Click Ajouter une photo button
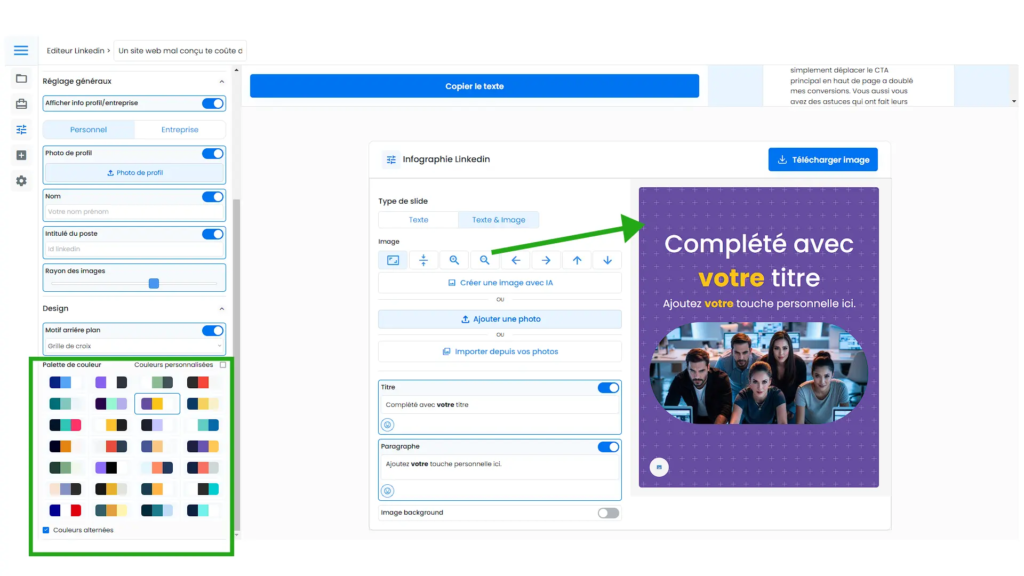This screenshot has width=1024, height=576. click(500, 319)
